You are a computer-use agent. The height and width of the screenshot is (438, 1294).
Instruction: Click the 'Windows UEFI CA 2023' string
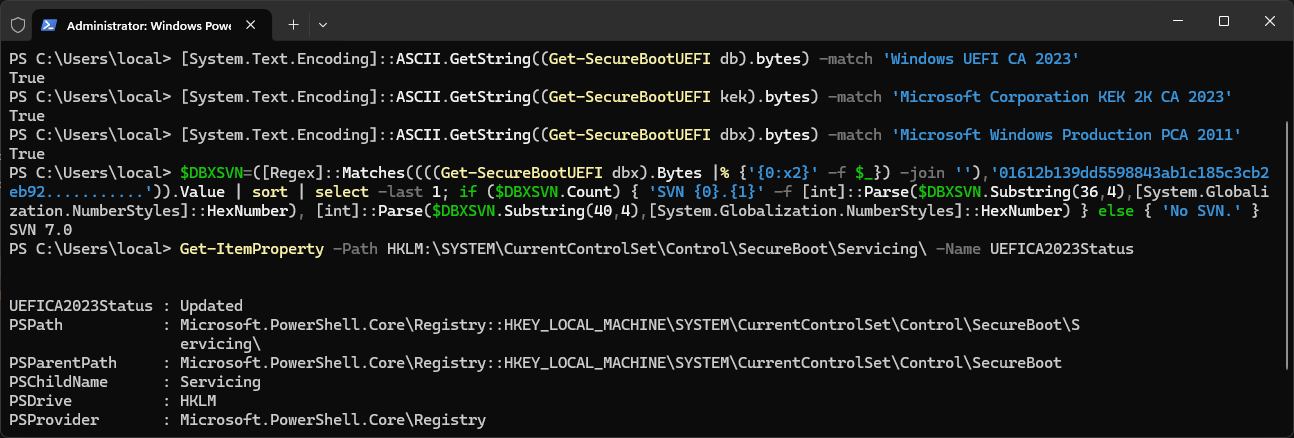[981, 58]
